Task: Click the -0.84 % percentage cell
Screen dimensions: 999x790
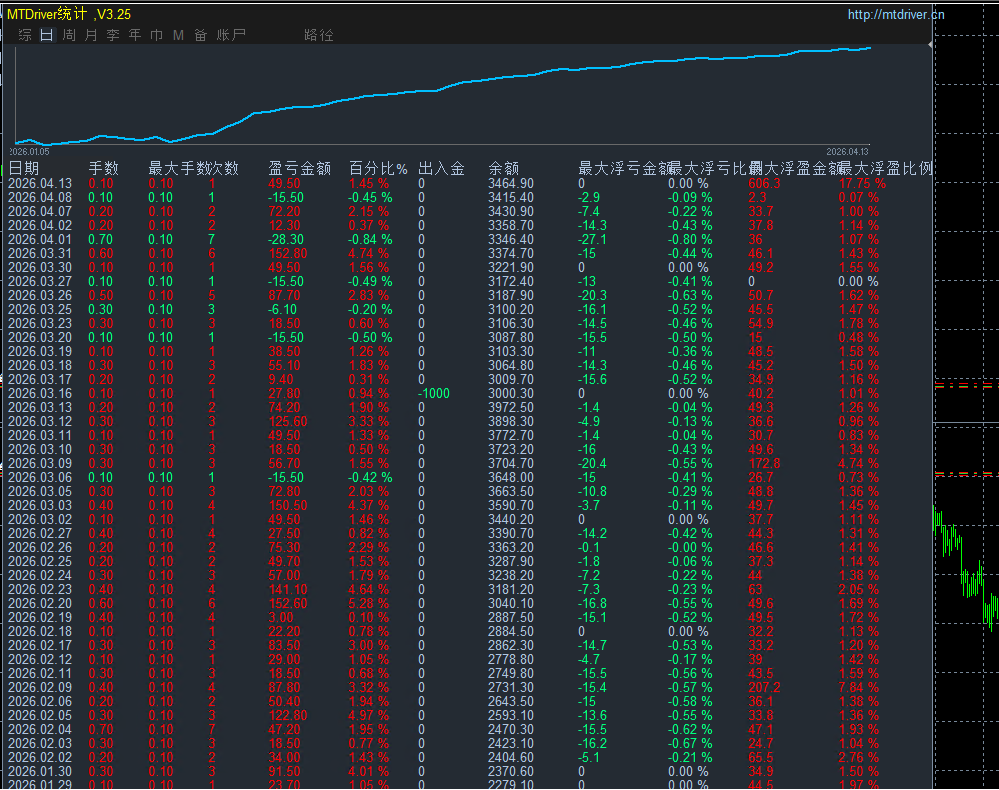Action: [x=370, y=240]
